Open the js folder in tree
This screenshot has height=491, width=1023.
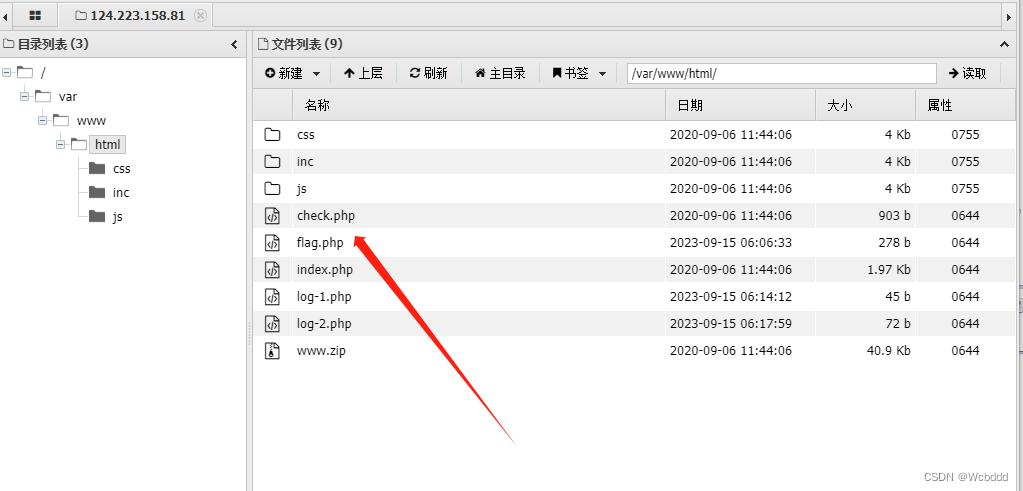point(117,217)
